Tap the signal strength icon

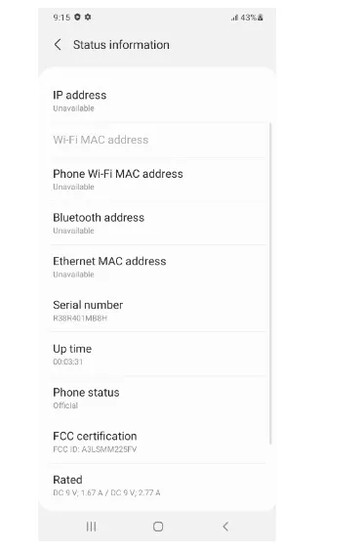click(234, 18)
